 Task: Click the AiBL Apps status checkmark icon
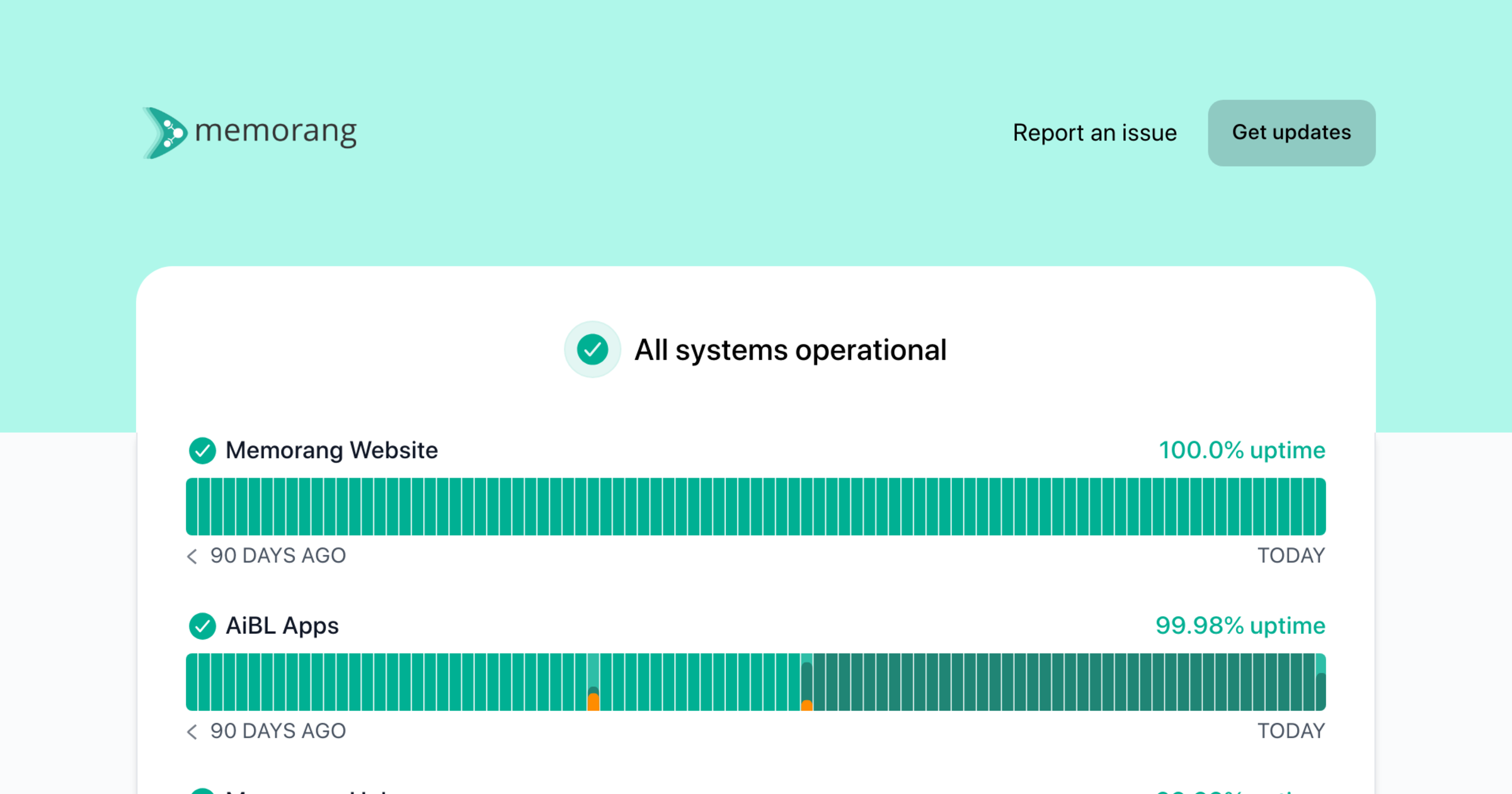pyautogui.click(x=202, y=626)
